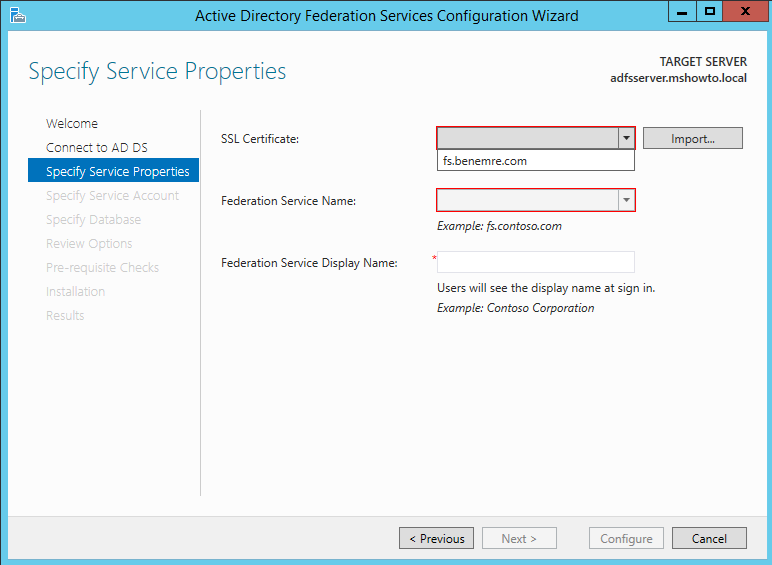Expand the Federation Service Name dropdown arrow

point(626,200)
